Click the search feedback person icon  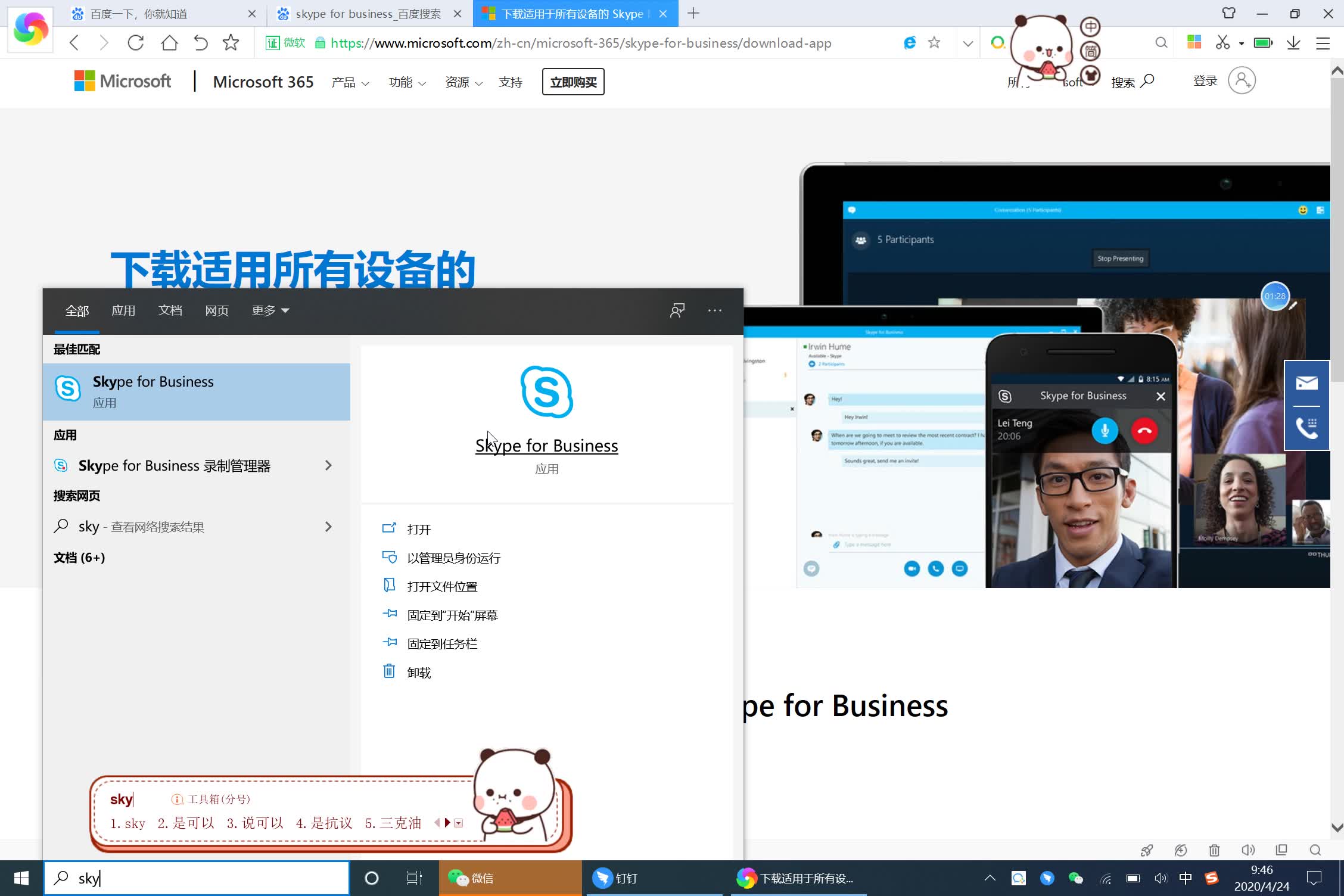677,310
